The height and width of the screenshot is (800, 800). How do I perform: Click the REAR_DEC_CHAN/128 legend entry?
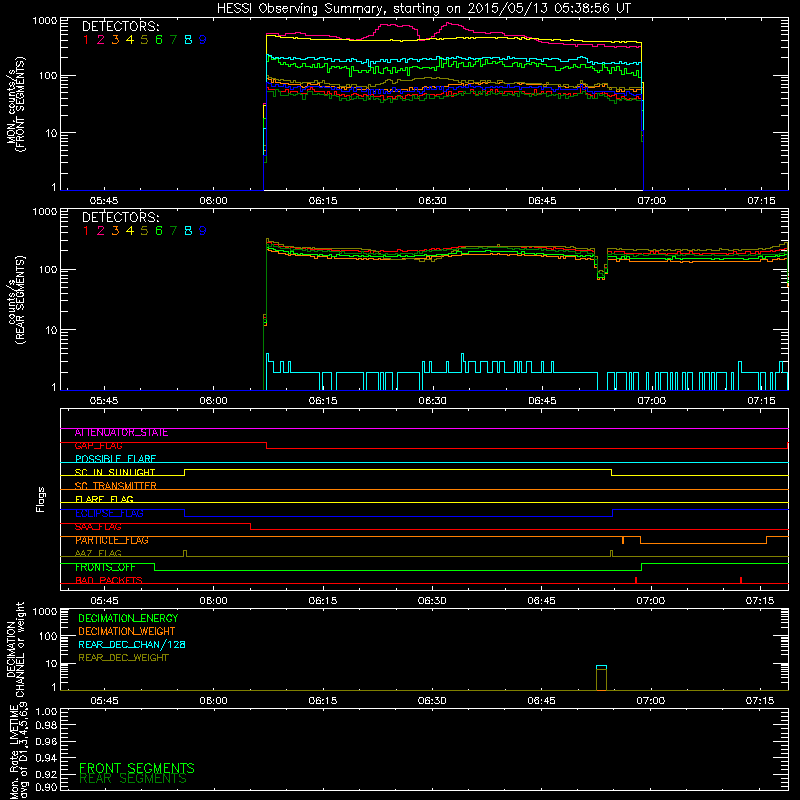click(132, 645)
